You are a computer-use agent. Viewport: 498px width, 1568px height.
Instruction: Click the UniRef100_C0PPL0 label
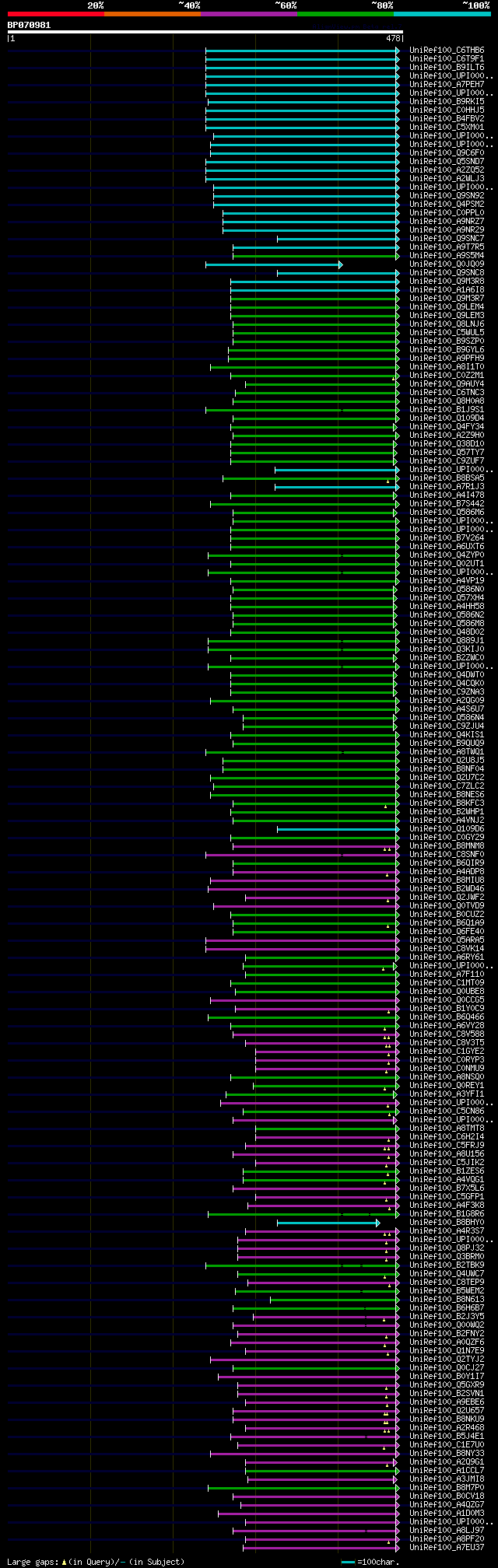coord(447,212)
